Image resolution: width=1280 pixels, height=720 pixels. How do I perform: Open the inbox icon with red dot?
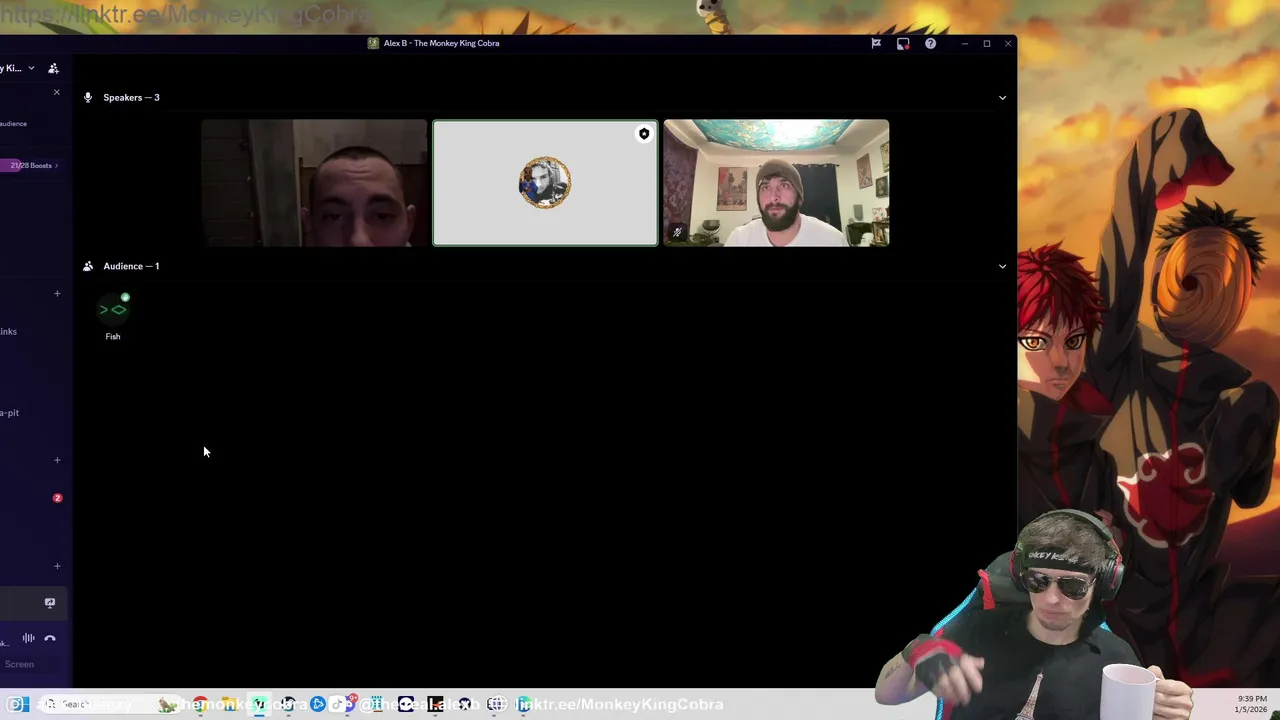903,43
